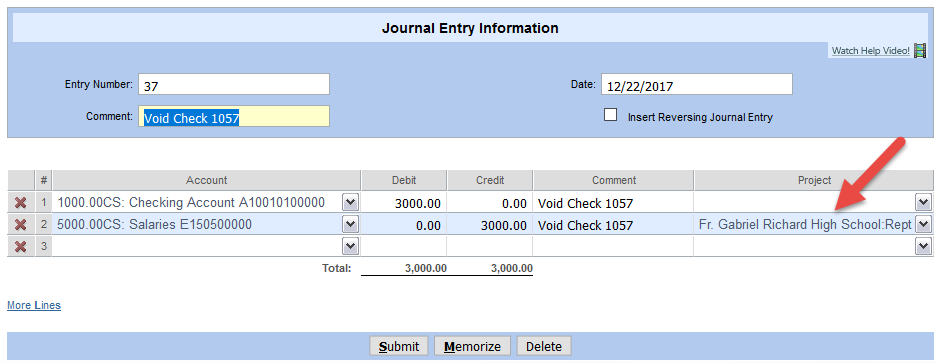Image resolution: width=938 pixels, height=363 pixels.
Task: Click the Comment column header
Action: pyautogui.click(x=613, y=180)
